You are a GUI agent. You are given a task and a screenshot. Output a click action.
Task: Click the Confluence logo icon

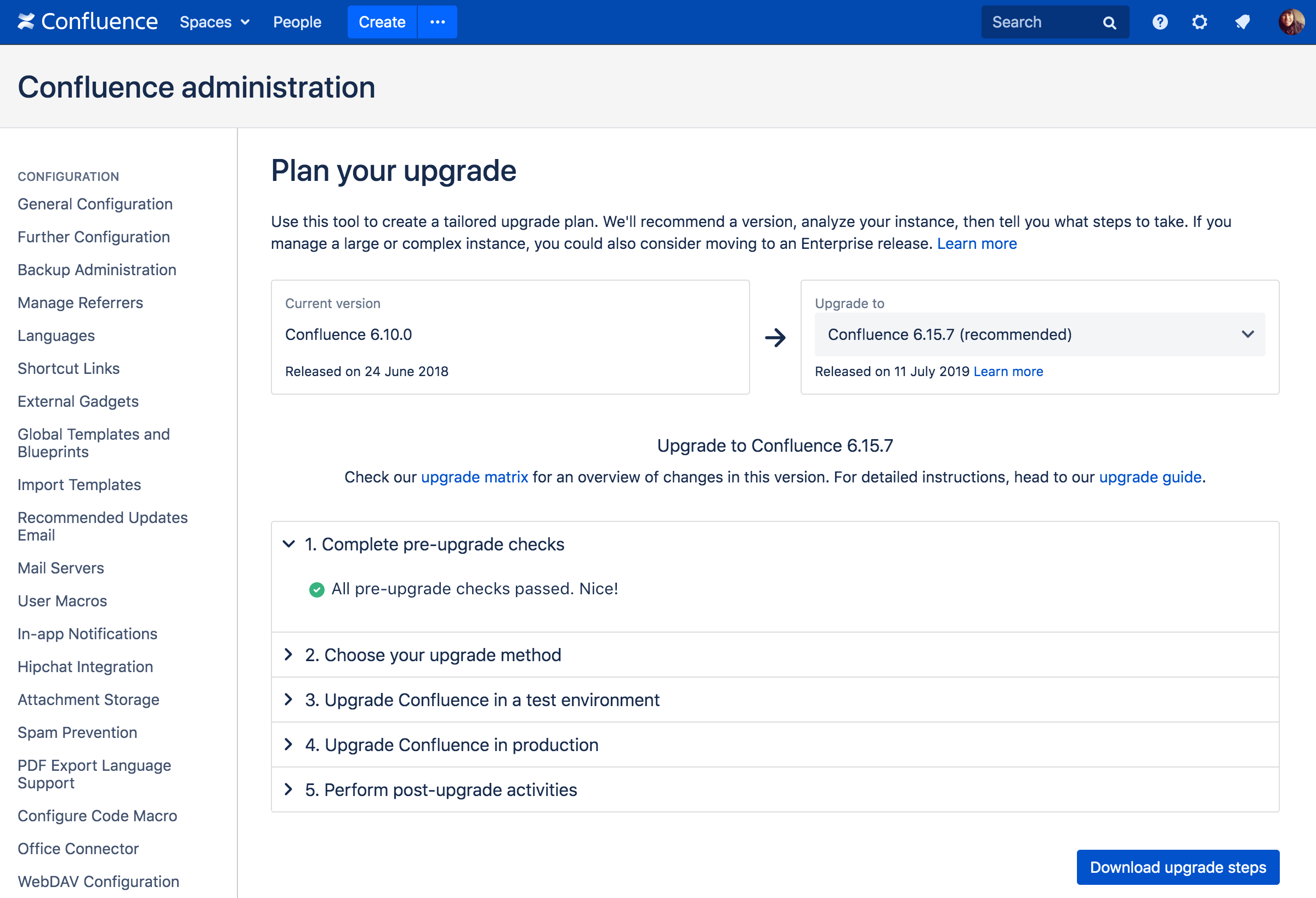(x=27, y=22)
